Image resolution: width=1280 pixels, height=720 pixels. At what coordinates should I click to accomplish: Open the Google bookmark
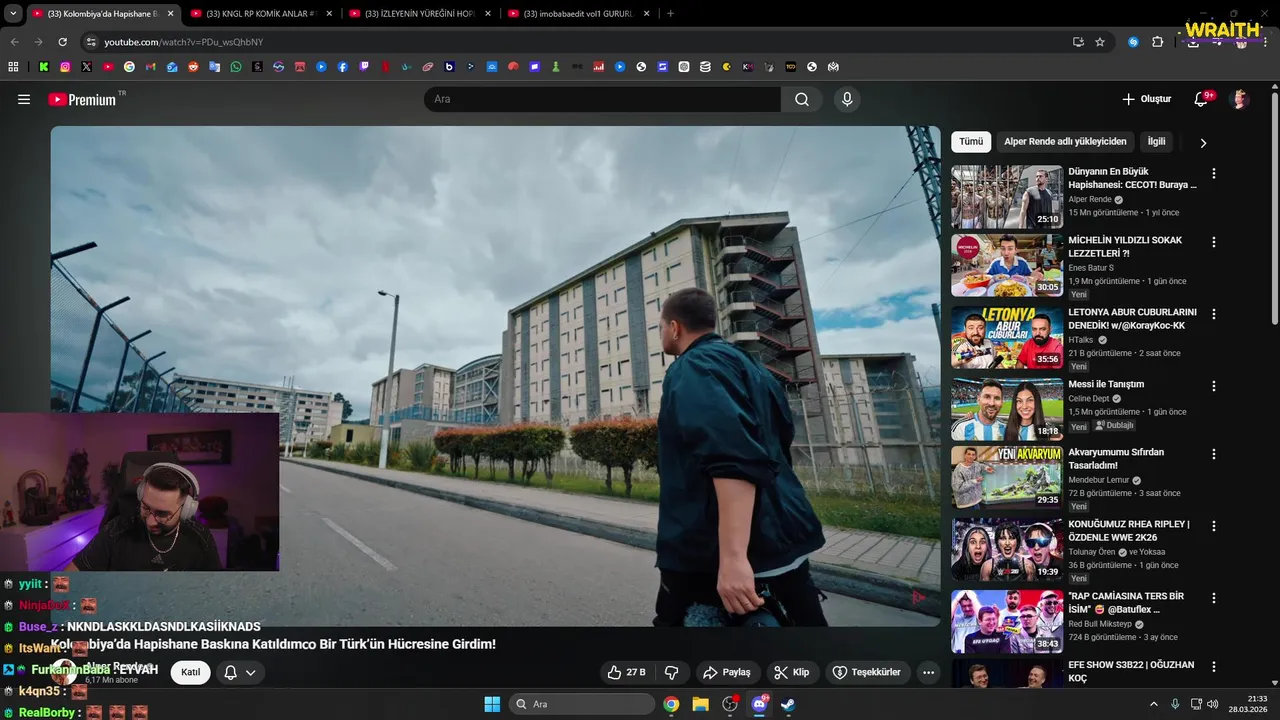point(129,67)
